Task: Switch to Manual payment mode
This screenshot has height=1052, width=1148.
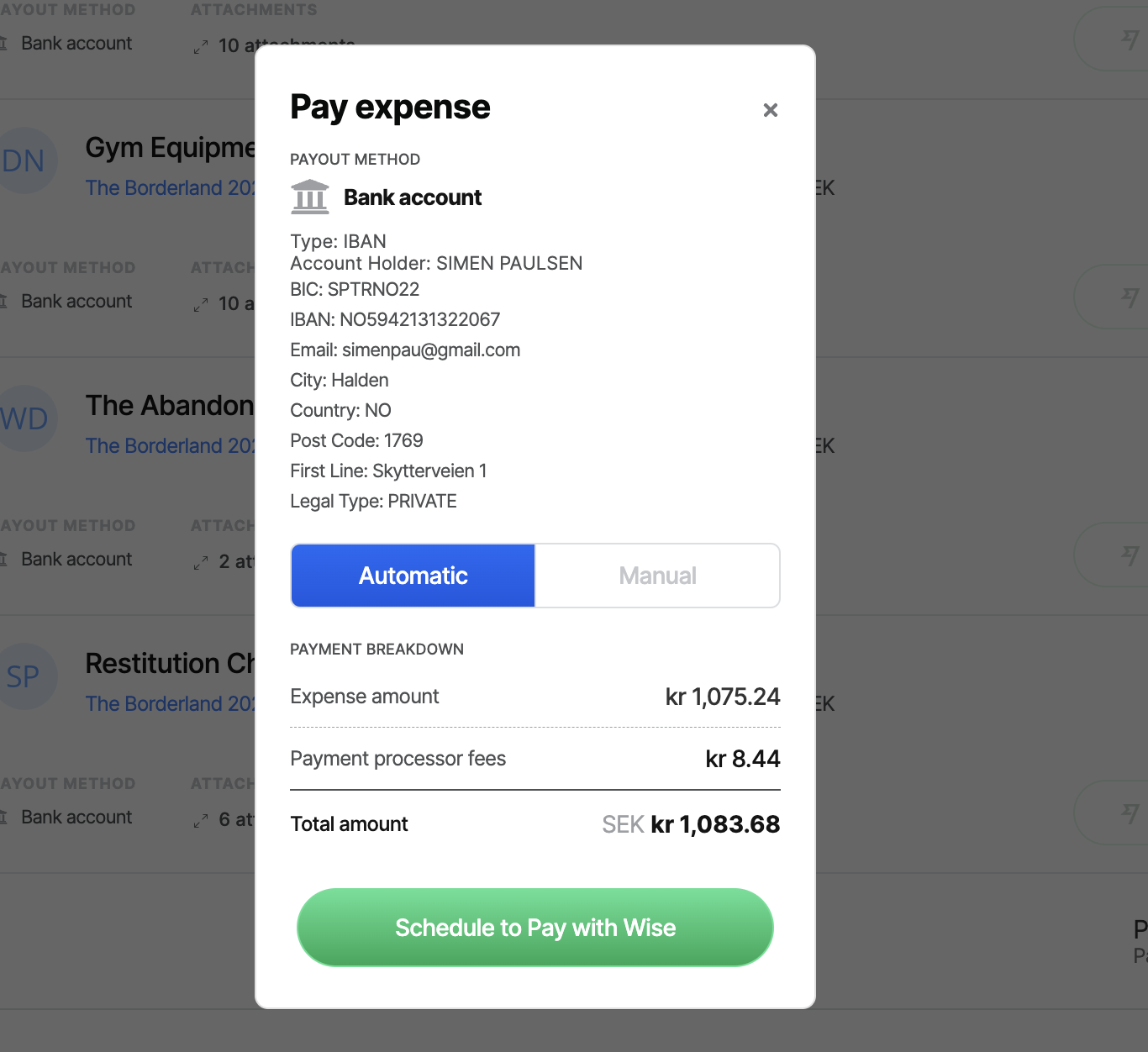Action: (x=657, y=576)
